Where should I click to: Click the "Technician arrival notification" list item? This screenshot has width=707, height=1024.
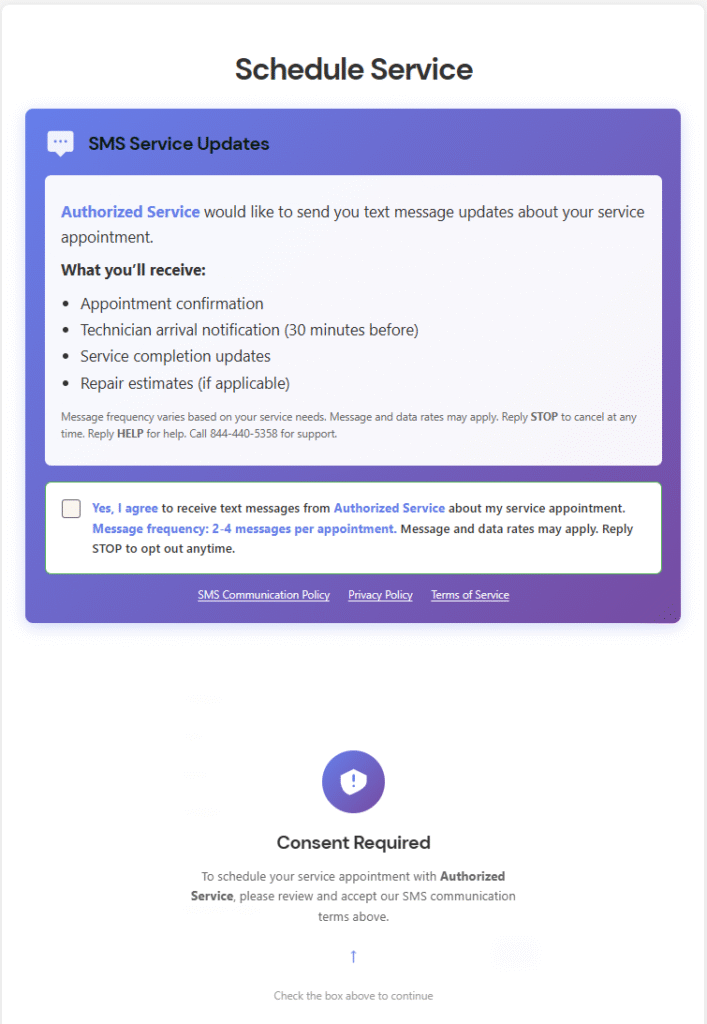tap(249, 330)
